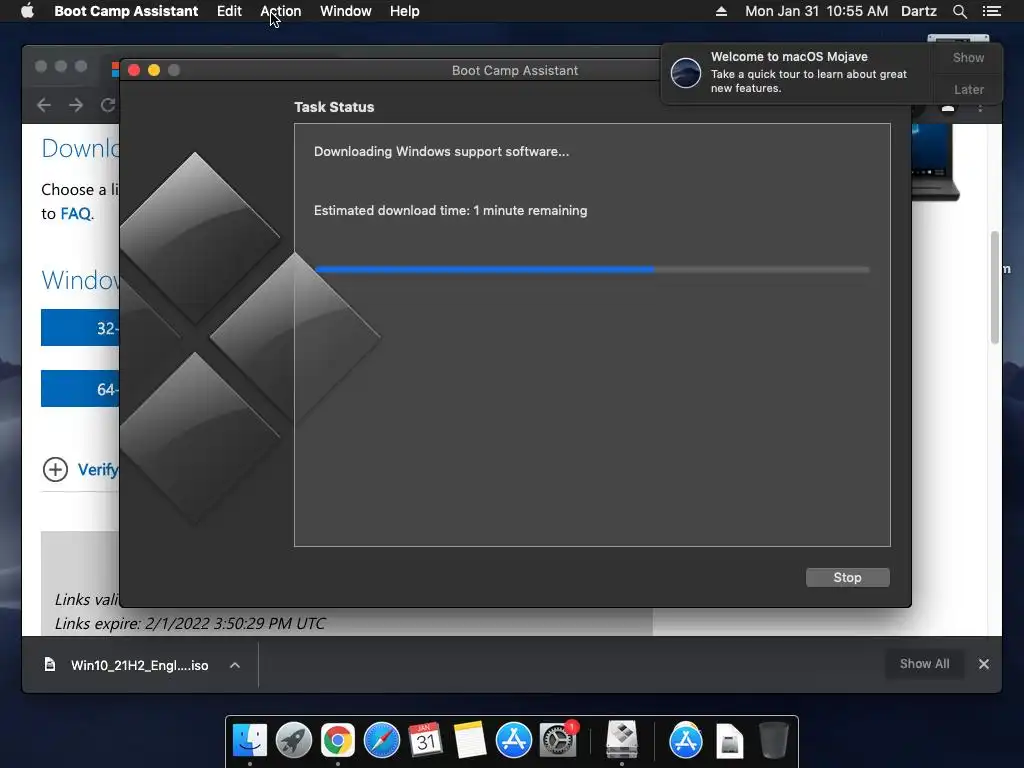
Task: Open the Action menu
Action: point(281,11)
